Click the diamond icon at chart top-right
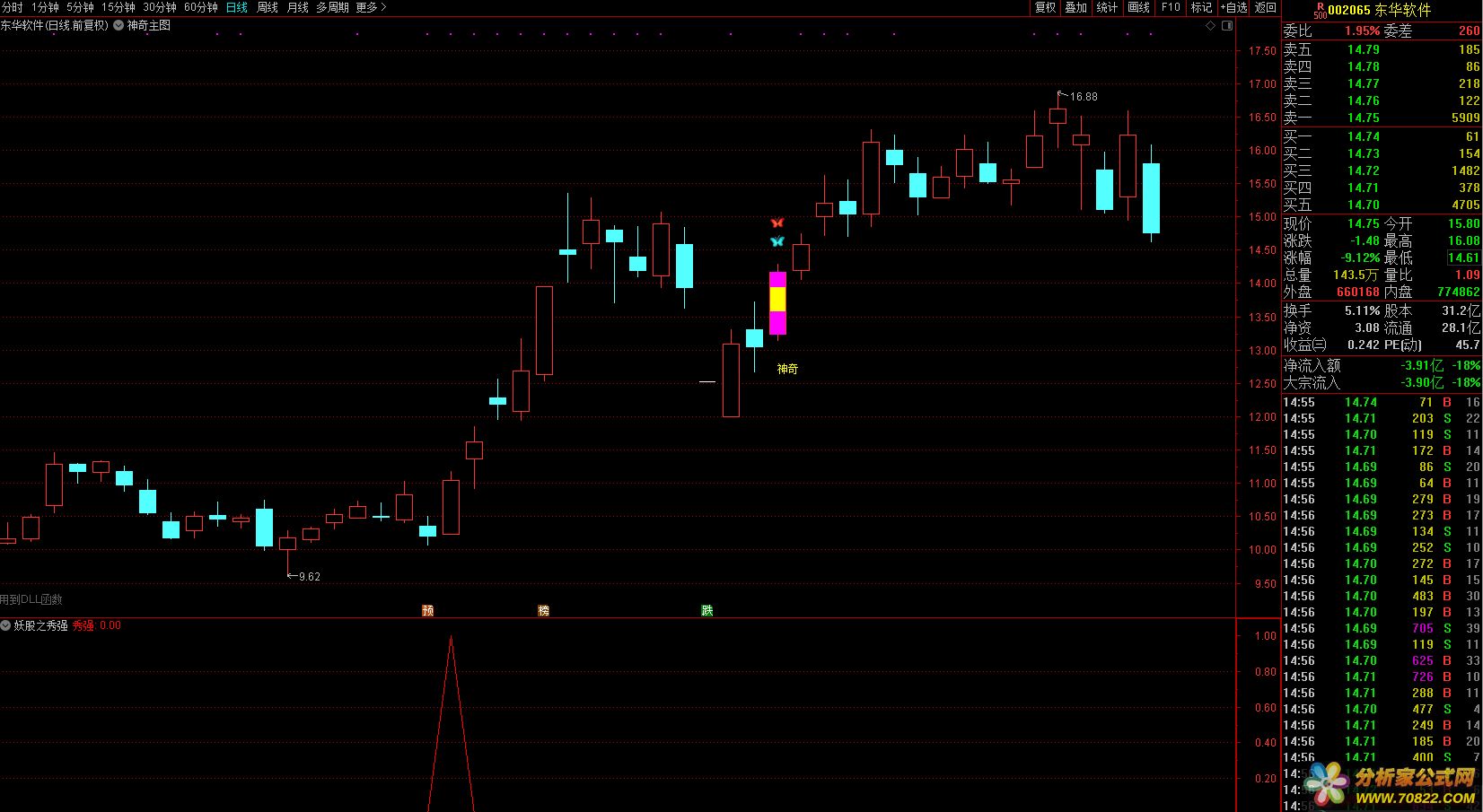 click(x=1210, y=26)
